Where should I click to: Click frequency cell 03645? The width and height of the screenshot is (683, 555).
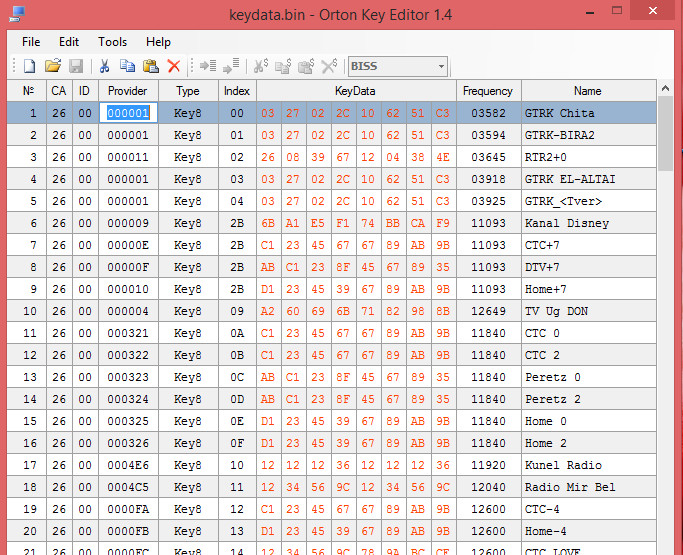click(488, 157)
